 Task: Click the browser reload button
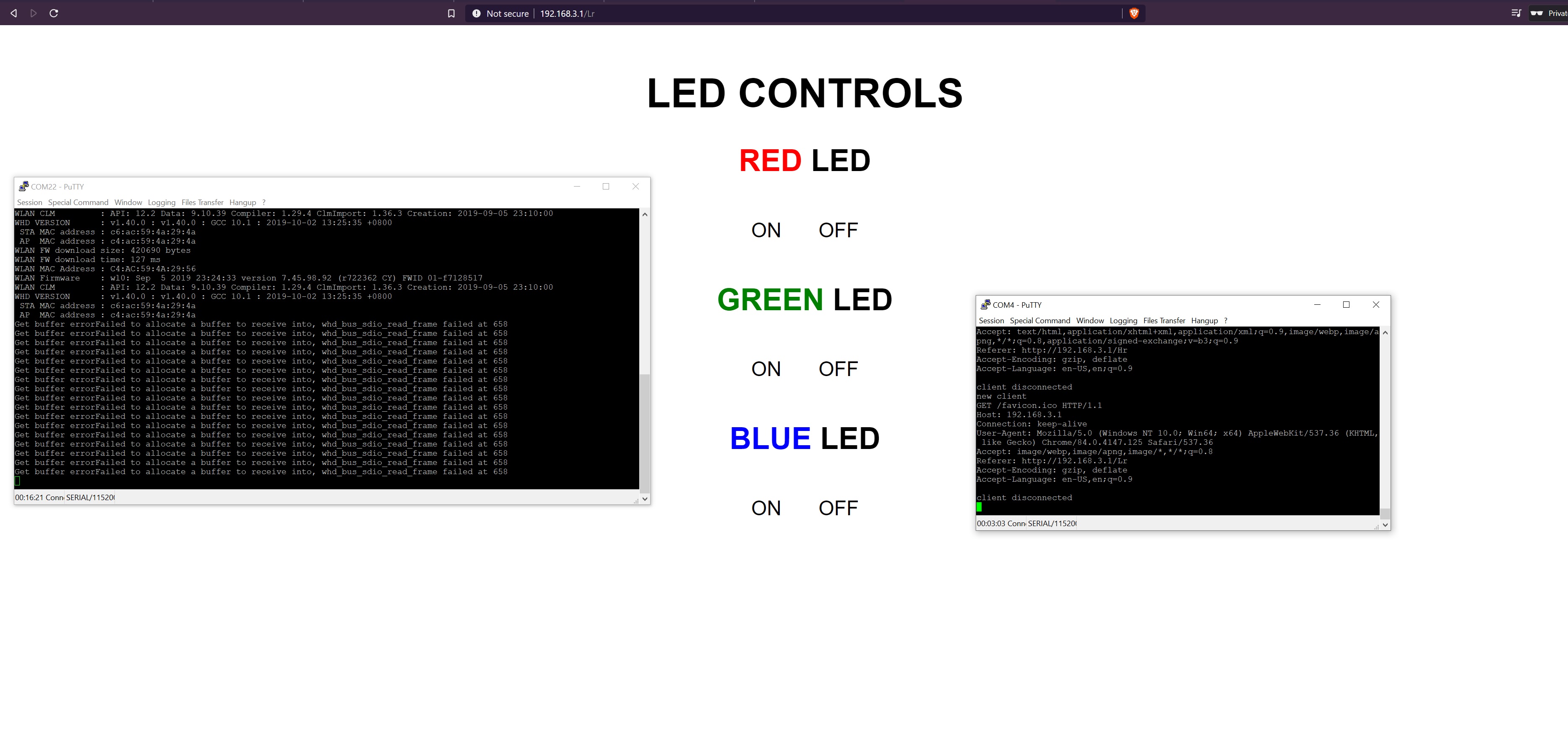pos(54,13)
